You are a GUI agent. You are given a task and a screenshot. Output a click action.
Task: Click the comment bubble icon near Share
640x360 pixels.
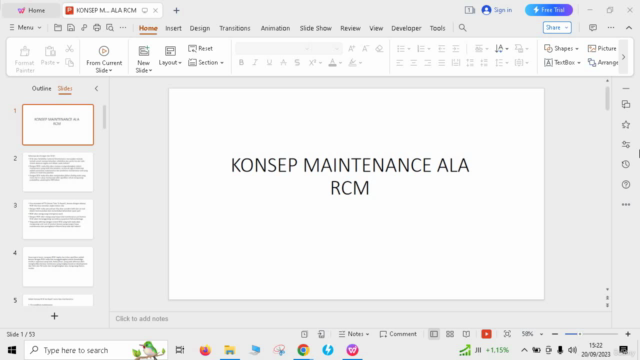[593, 27]
